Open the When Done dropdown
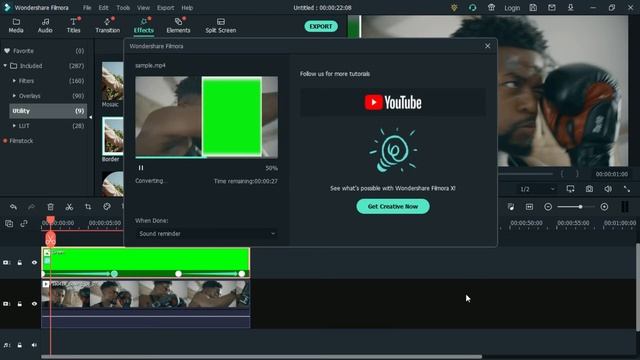 point(207,233)
